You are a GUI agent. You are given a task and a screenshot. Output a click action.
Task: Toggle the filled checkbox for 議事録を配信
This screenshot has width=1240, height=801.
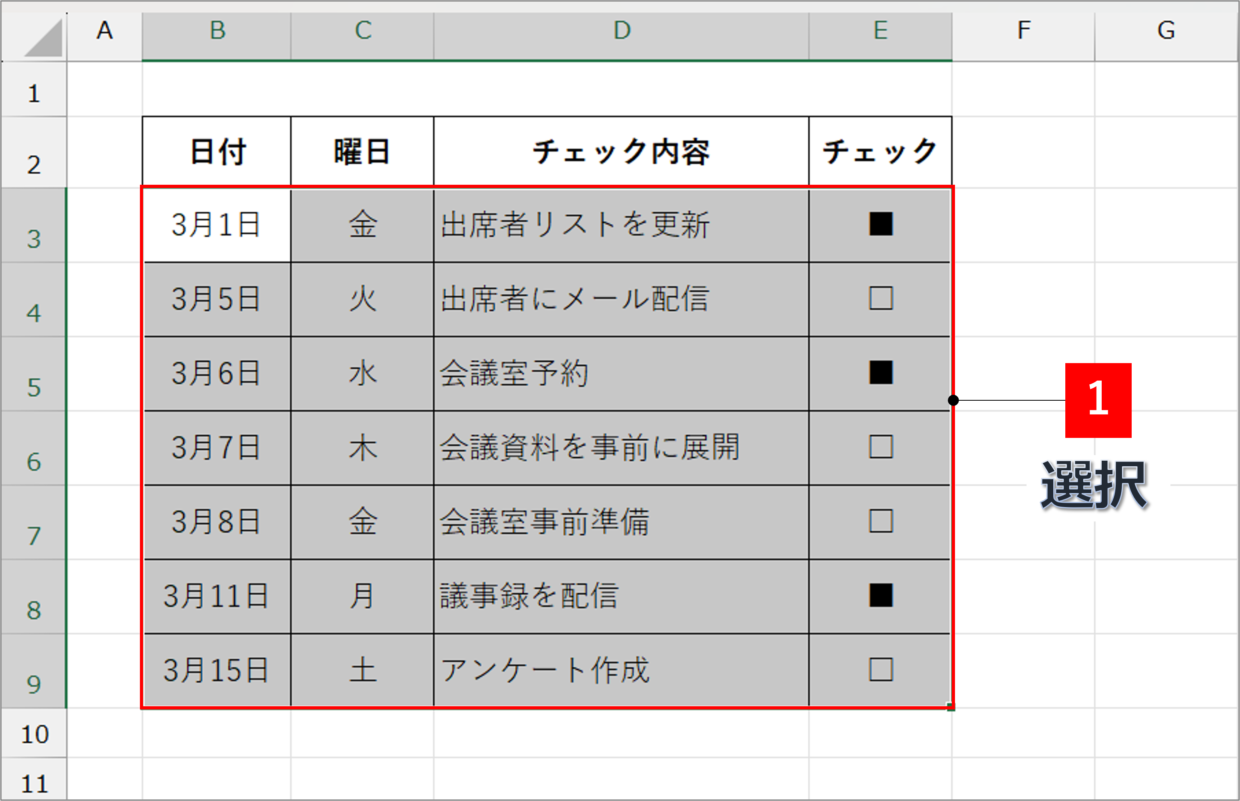(881, 596)
